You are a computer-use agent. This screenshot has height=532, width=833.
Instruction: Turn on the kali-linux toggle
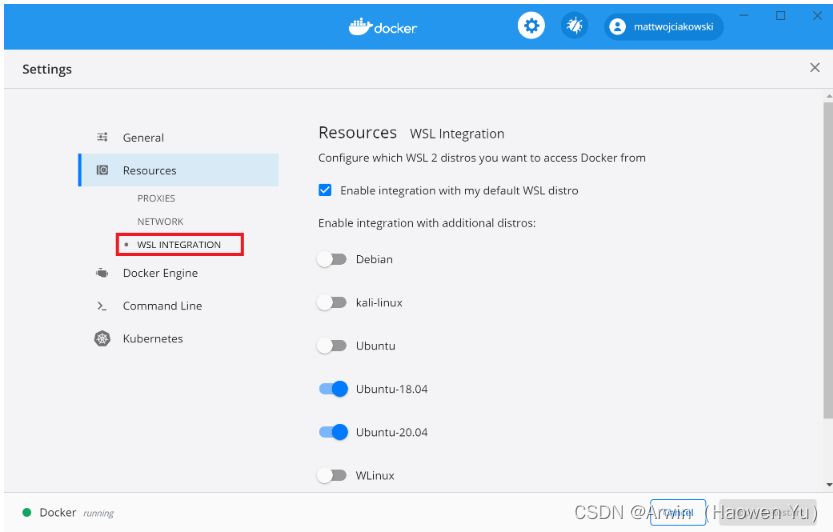tap(332, 302)
